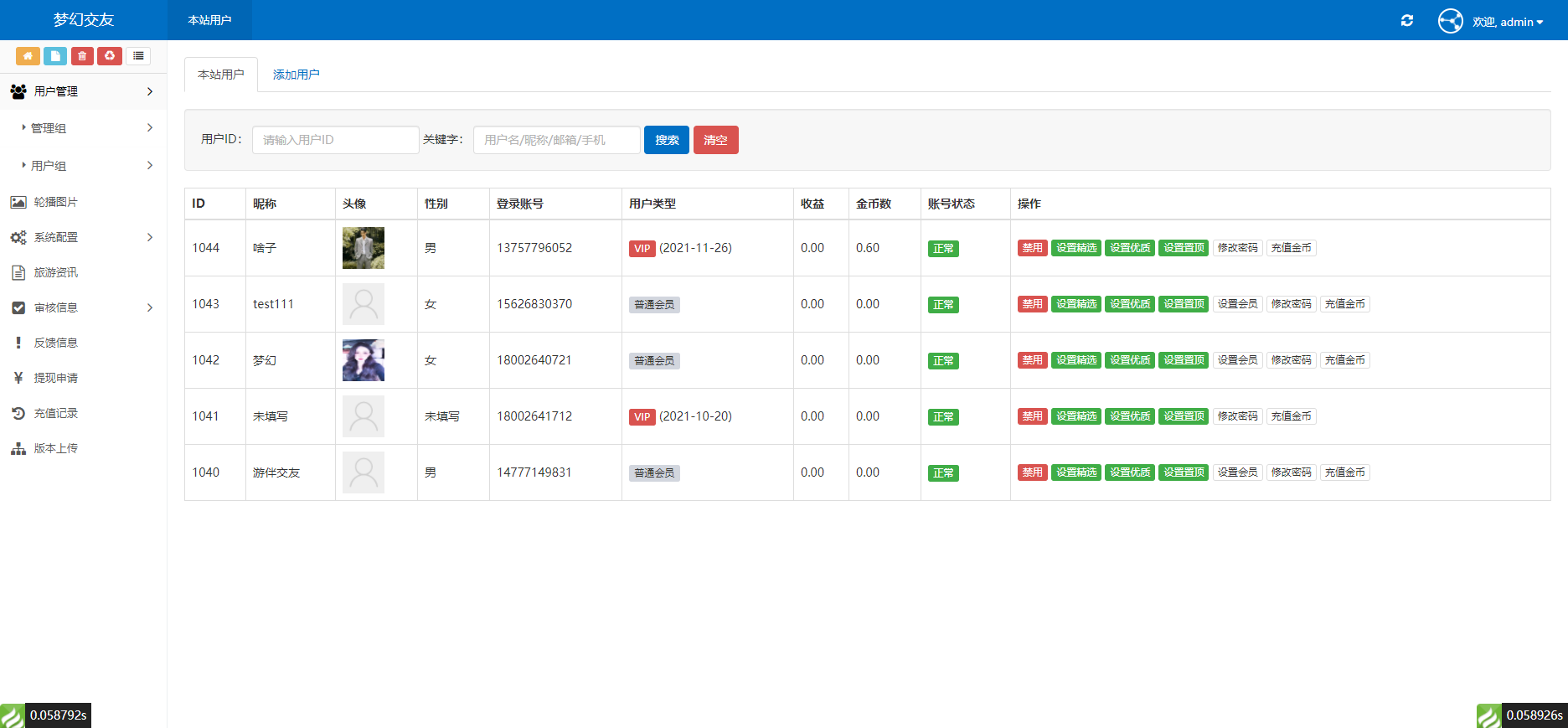The height and width of the screenshot is (728, 1568).
Task: Click the 梦幻交友 site title
Action: pyautogui.click(x=83, y=20)
